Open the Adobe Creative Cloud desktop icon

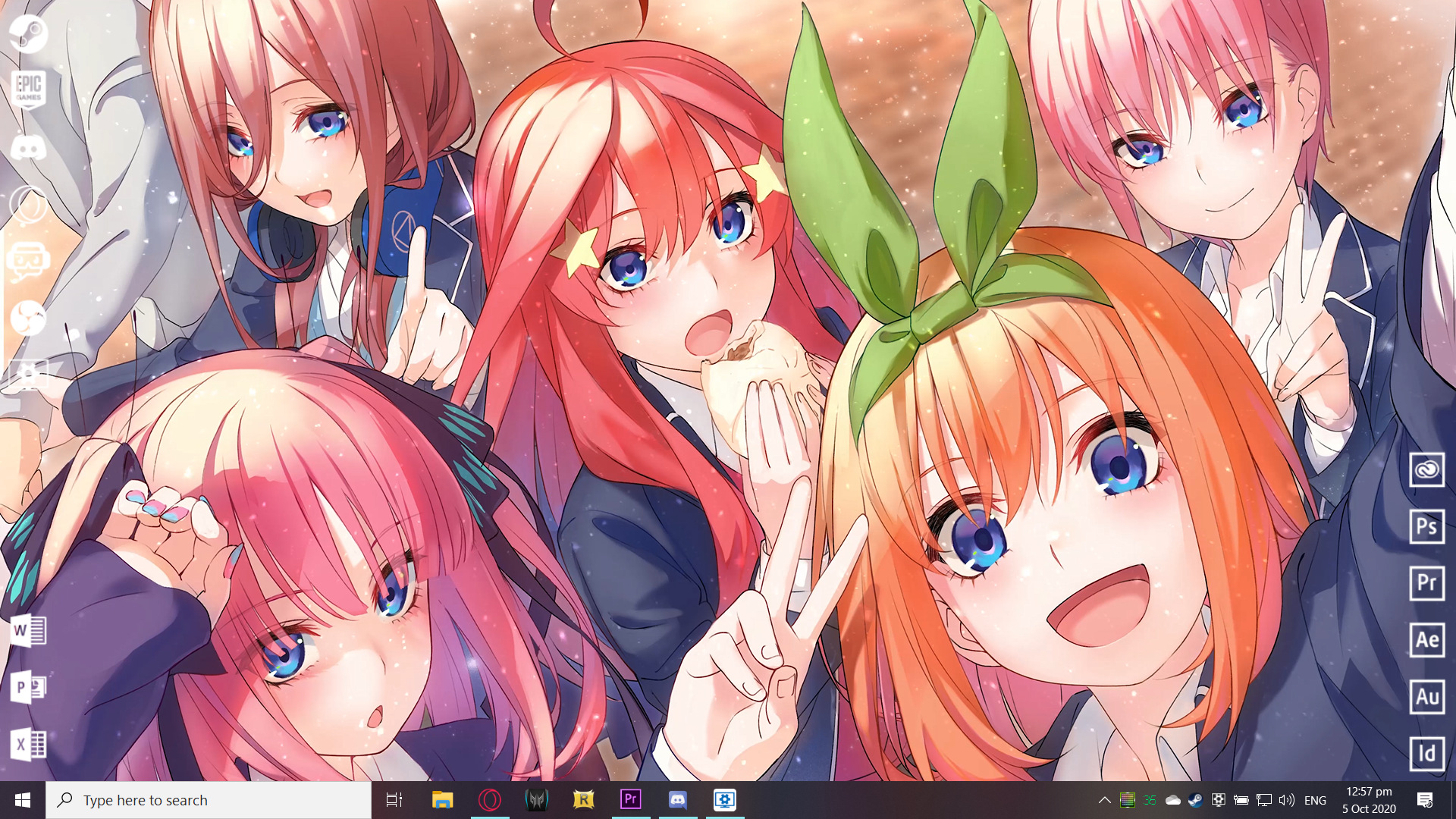point(1426,469)
